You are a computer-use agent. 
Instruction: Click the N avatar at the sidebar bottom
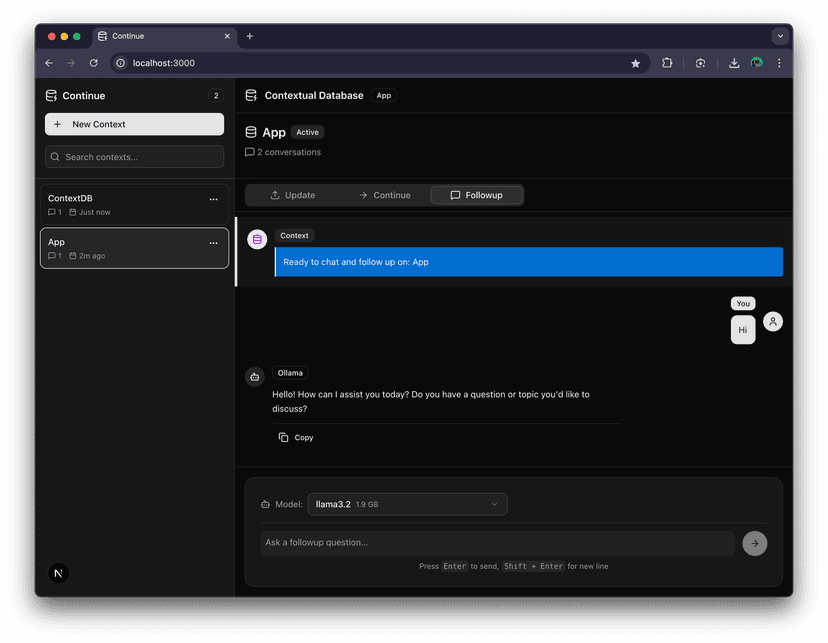click(58, 573)
